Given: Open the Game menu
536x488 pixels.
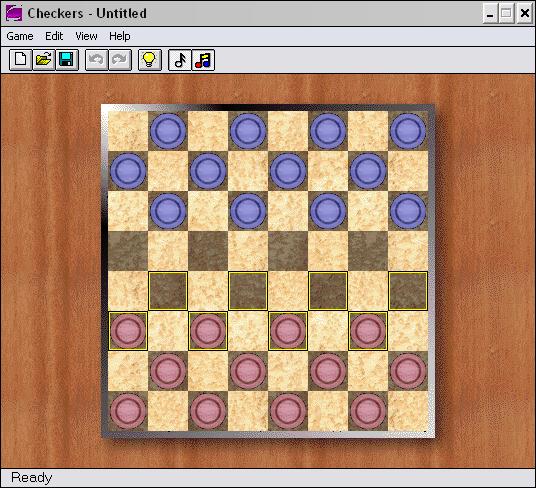Looking at the screenshot, I should point(20,36).
